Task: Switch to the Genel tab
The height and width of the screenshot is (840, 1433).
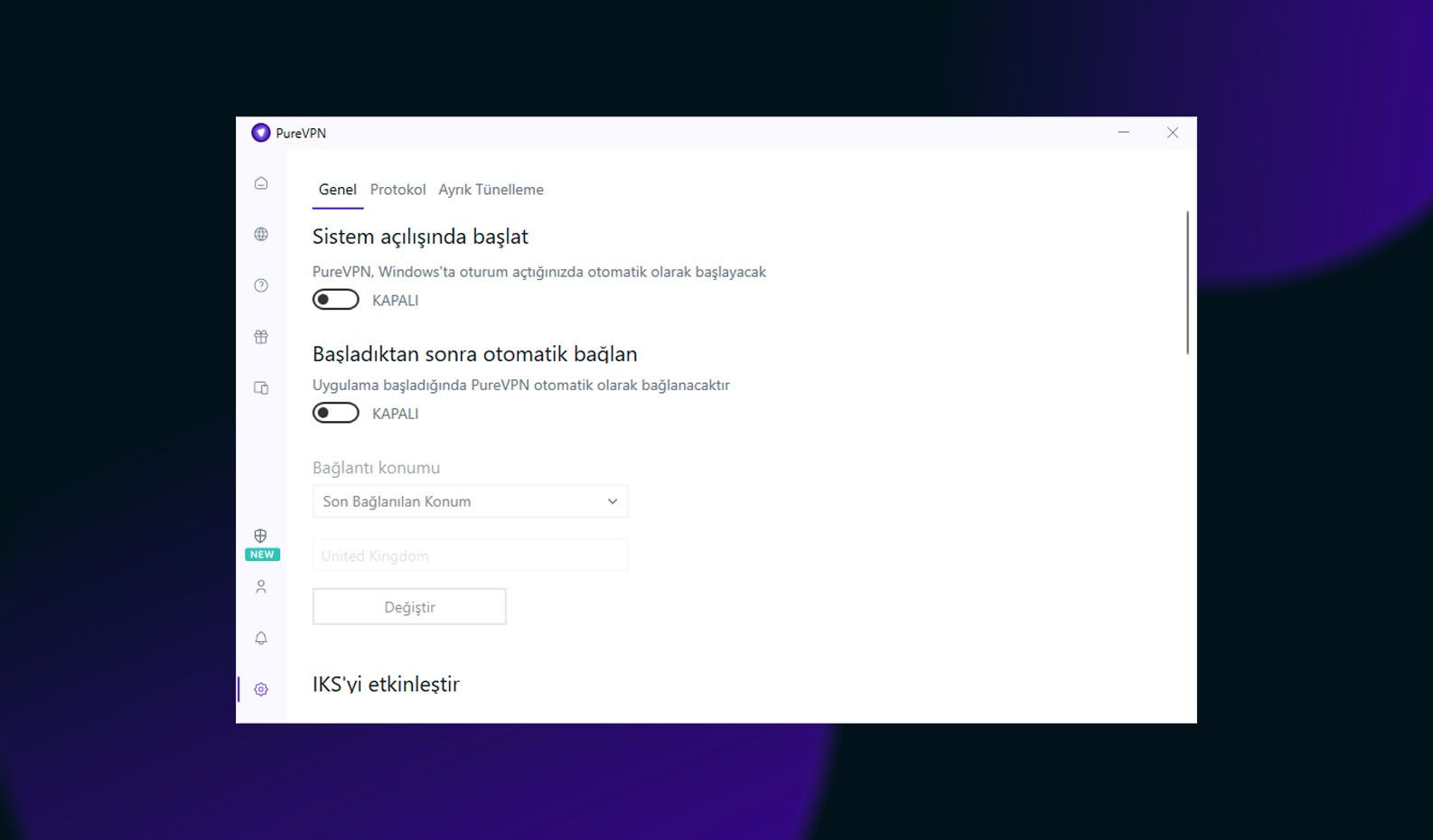Action: point(338,190)
